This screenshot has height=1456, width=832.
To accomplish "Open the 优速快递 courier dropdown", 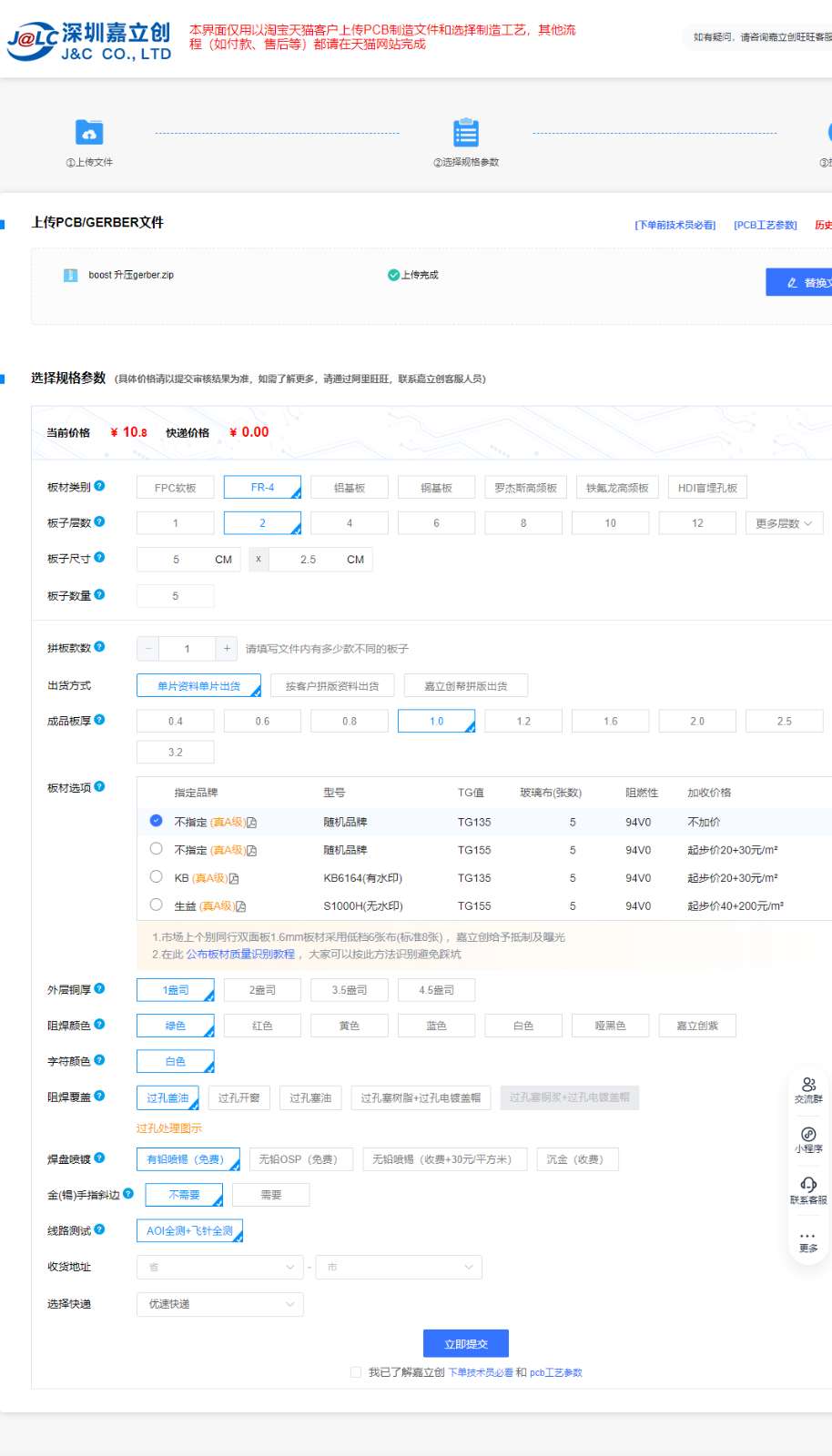I will point(220,1304).
